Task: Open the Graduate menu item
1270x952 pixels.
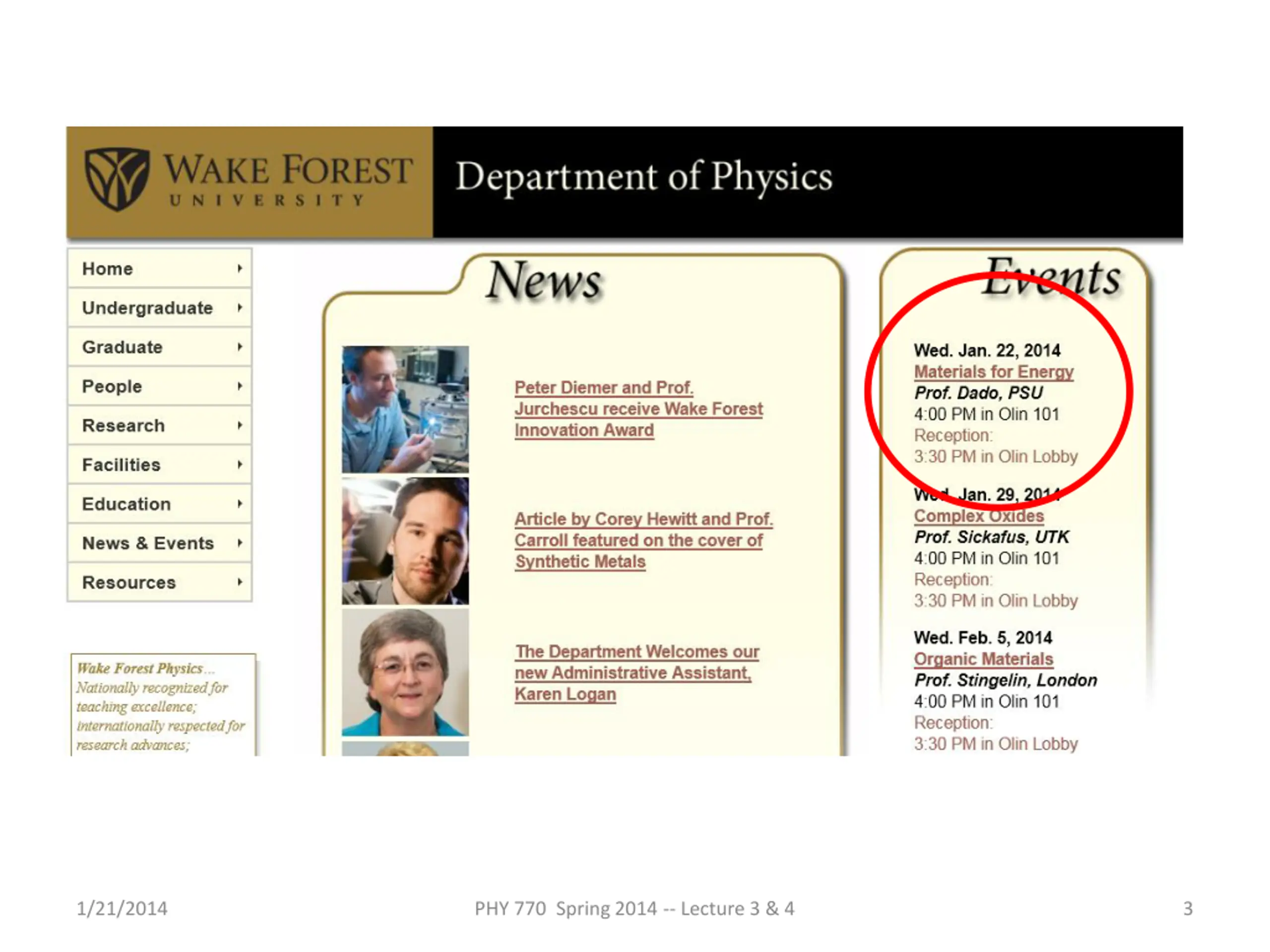Action: pyautogui.click(x=123, y=347)
